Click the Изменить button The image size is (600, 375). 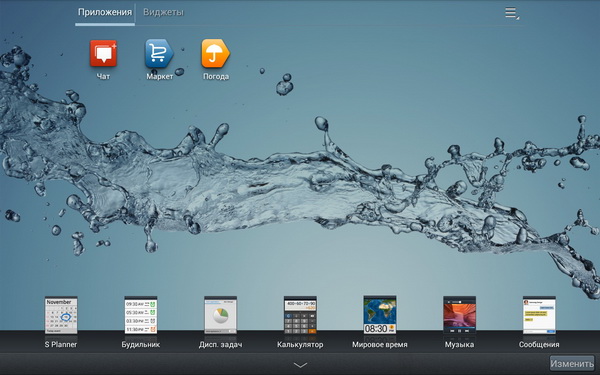(x=572, y=363)
